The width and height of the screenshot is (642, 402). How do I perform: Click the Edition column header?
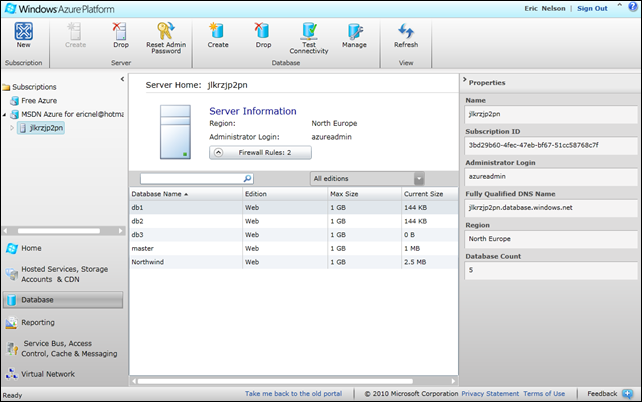click(x=285, y=194)
